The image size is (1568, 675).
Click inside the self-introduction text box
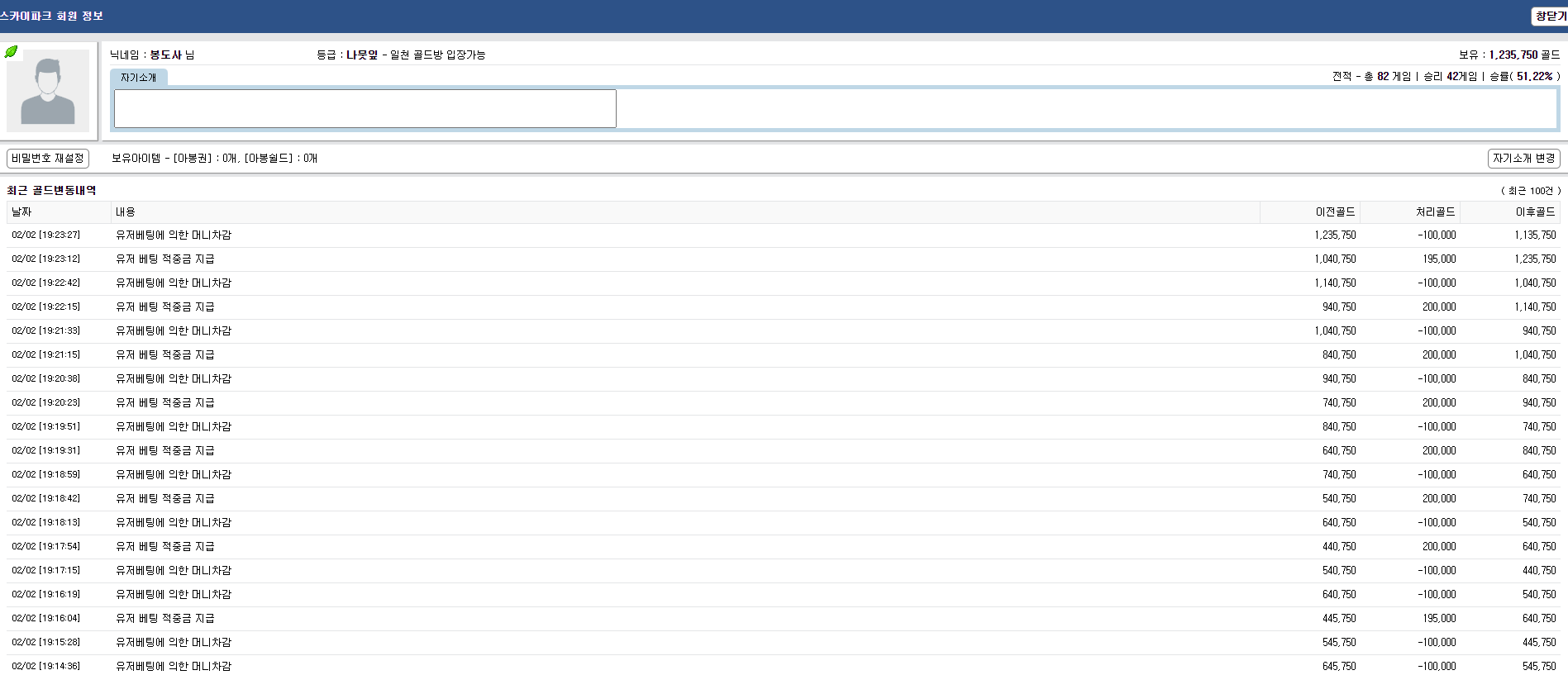(365, 108)
